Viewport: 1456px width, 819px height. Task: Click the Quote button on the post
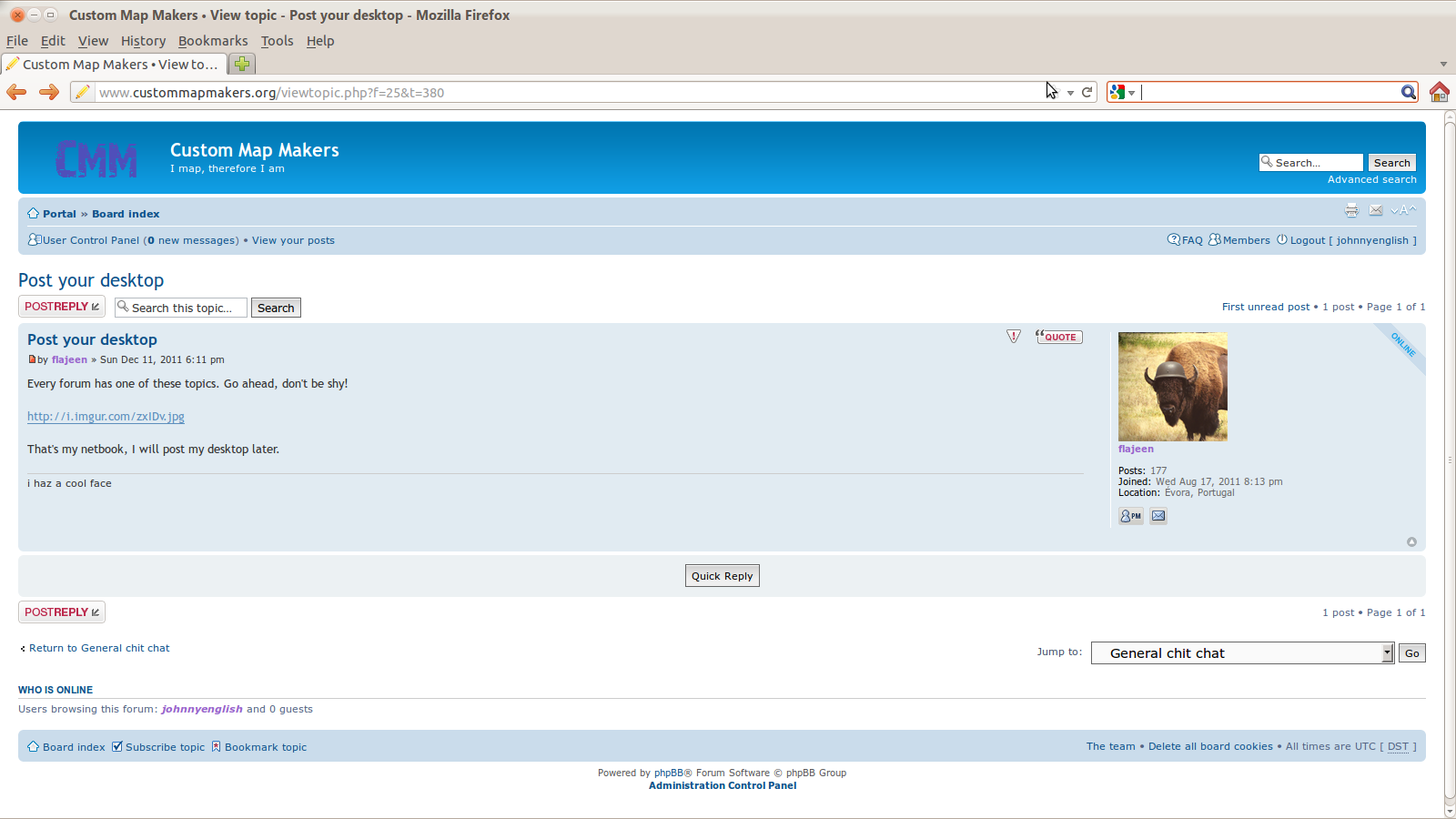1059,337
